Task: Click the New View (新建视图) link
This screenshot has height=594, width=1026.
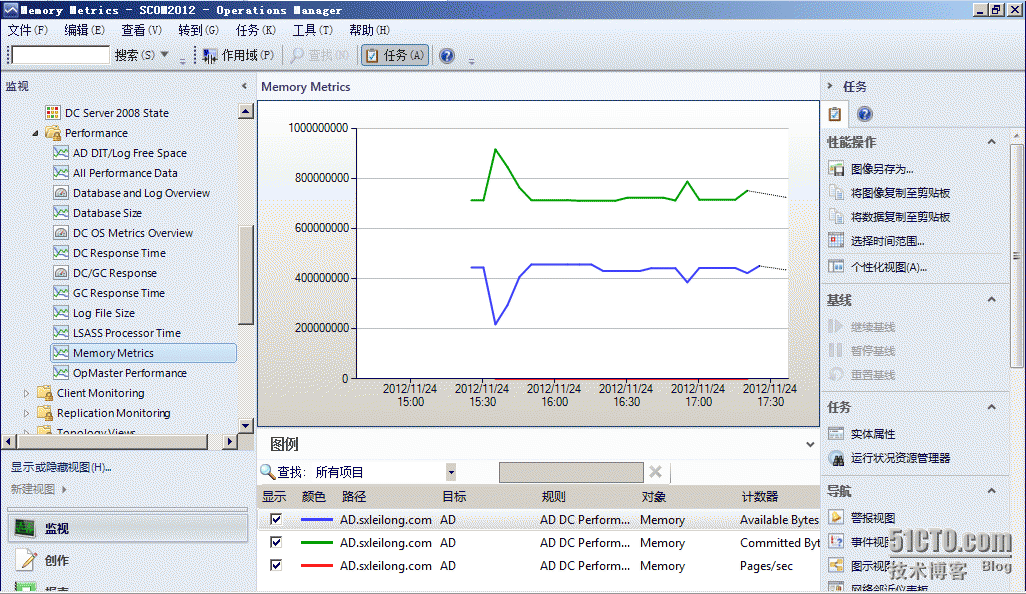Action: [33, 489]
